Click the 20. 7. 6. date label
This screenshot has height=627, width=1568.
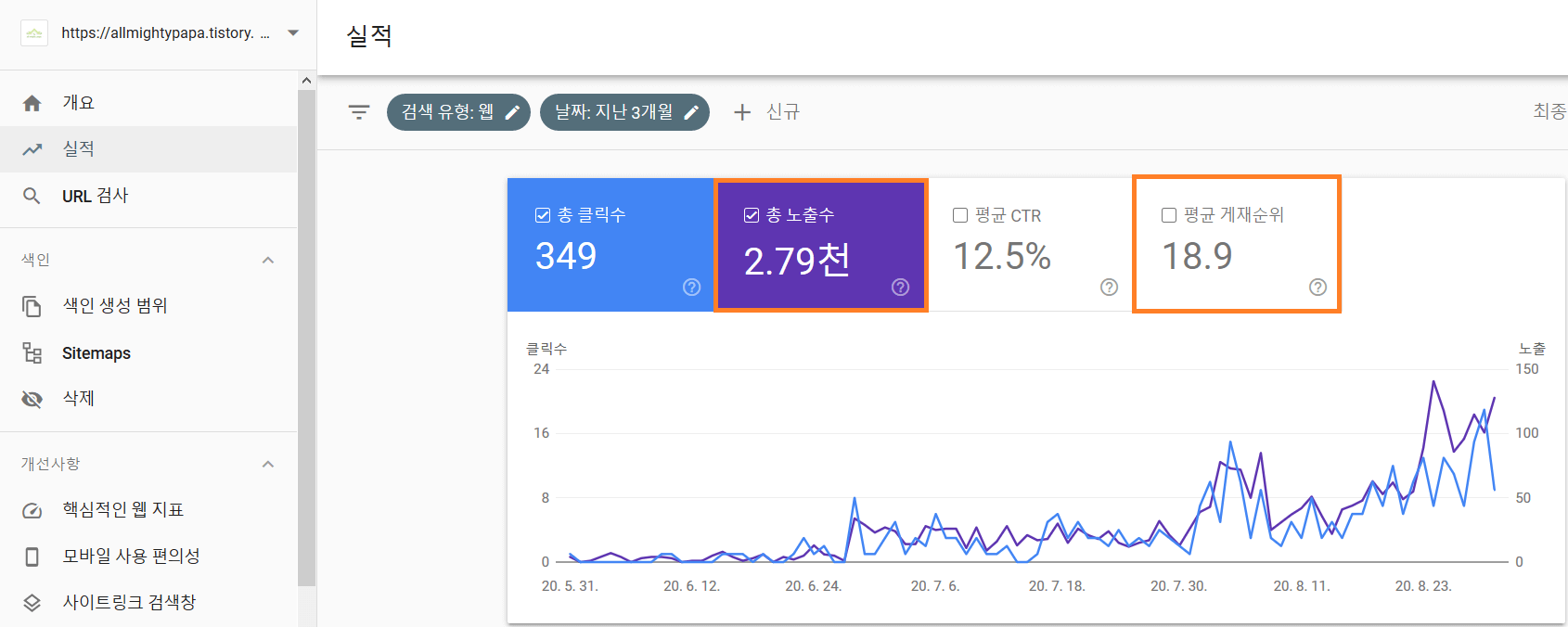(x=935, y=586)
